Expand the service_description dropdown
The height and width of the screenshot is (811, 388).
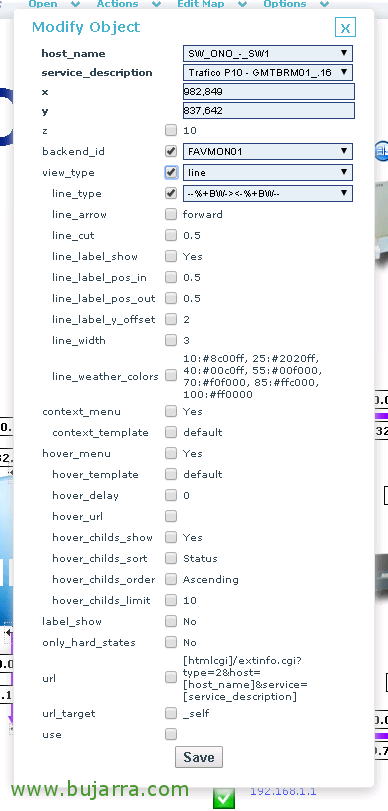tap(268, 72)
